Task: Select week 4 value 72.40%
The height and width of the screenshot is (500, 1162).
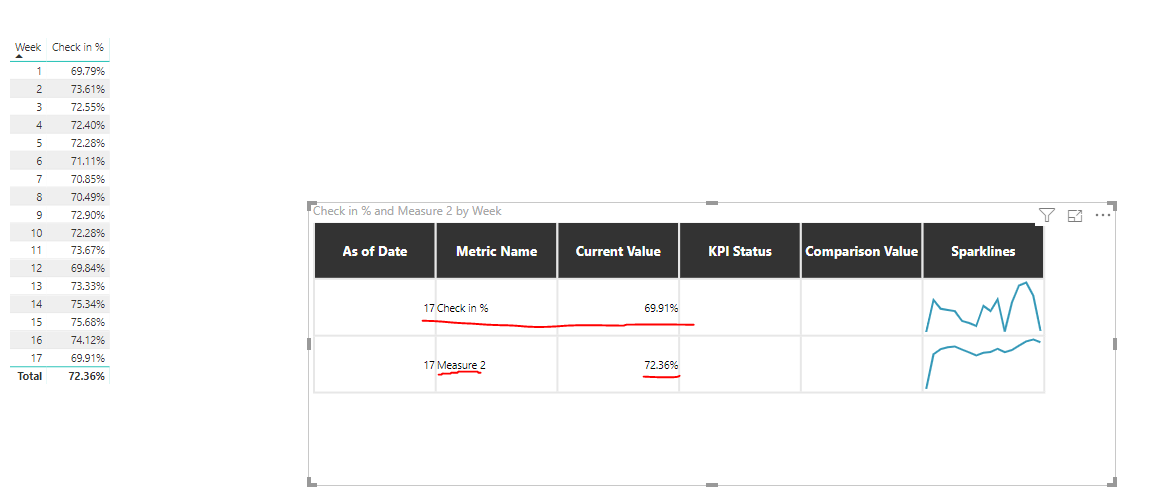Action: (x=87, y=124)
